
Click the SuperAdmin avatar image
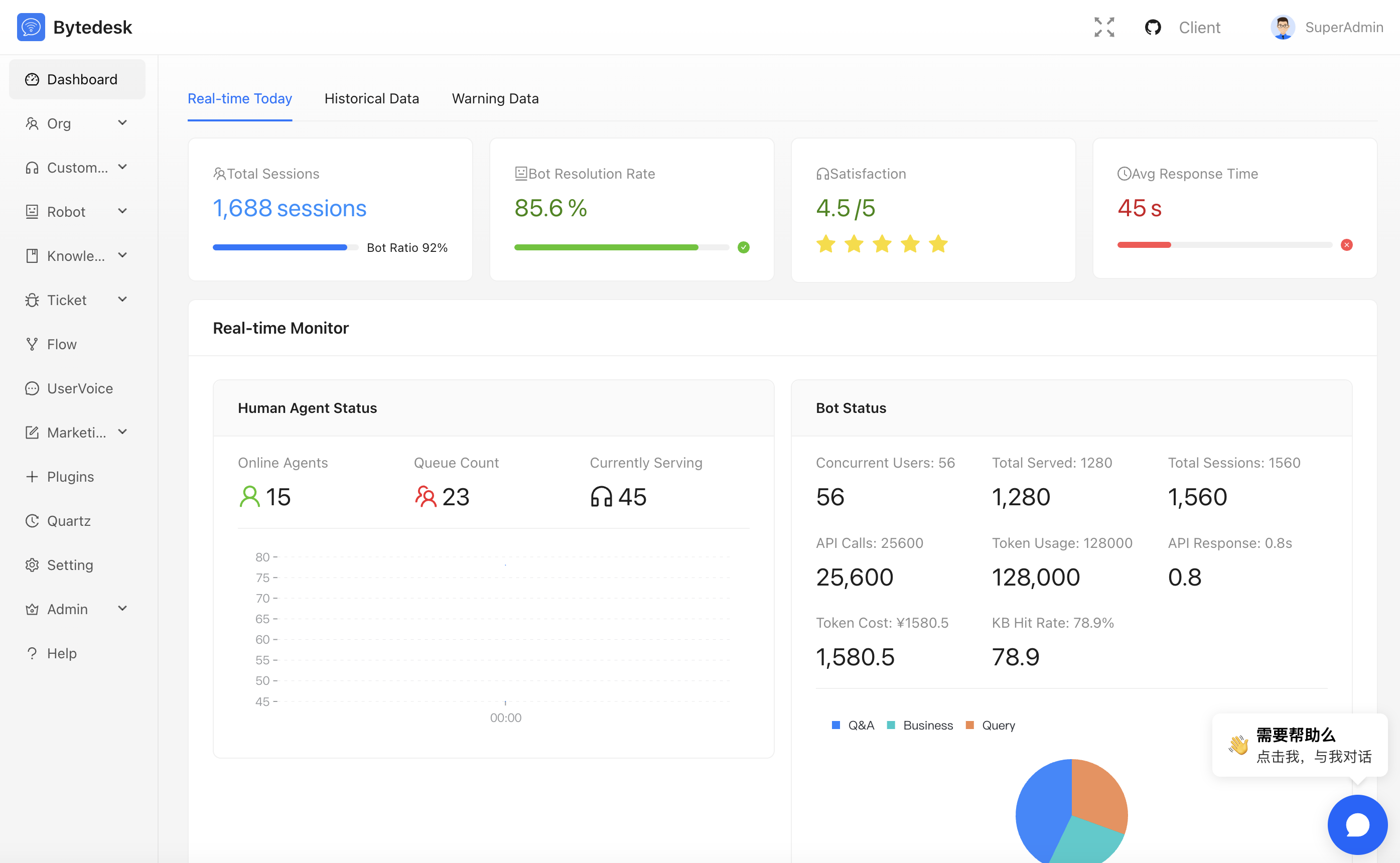[1282, 28]
